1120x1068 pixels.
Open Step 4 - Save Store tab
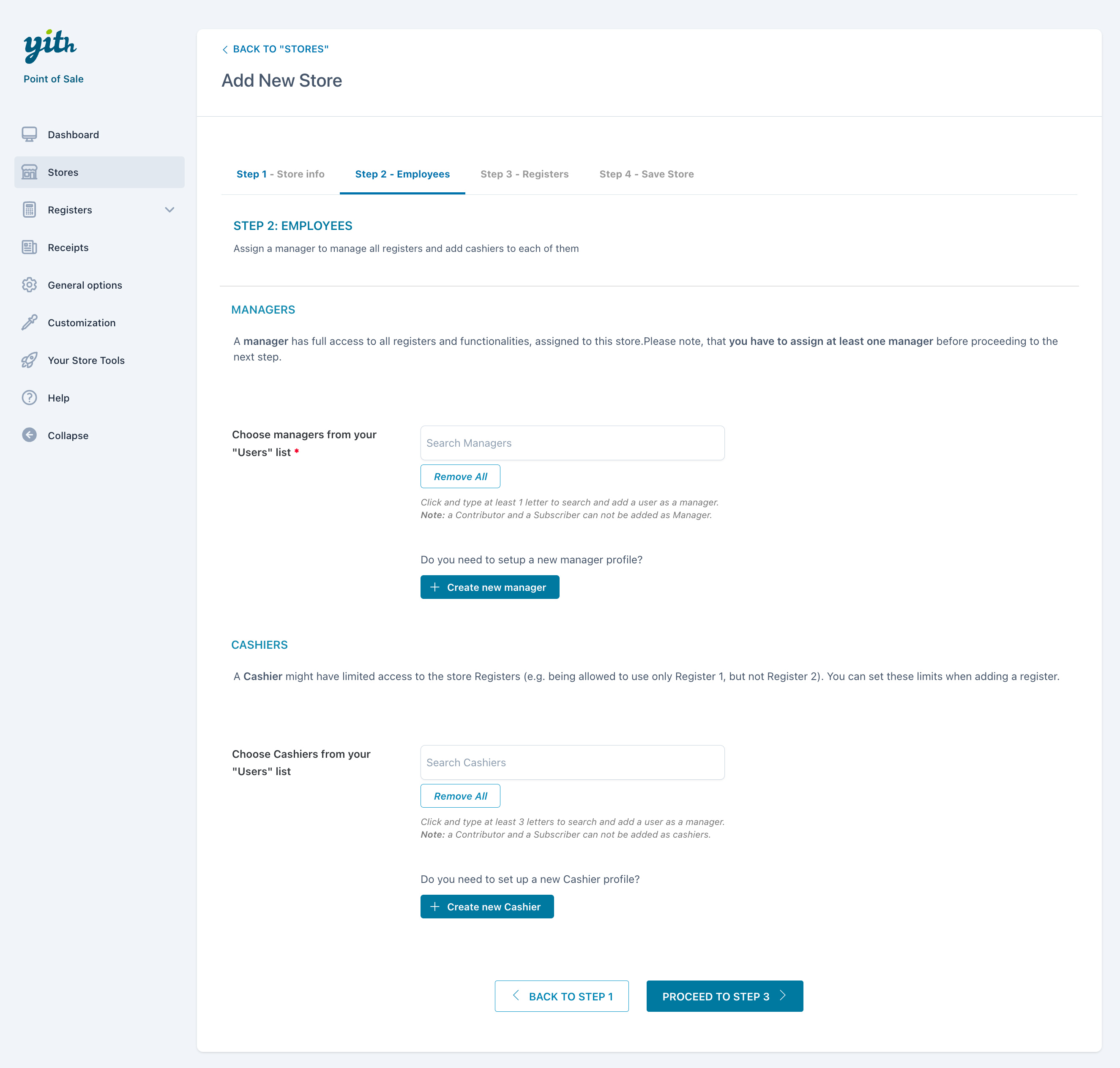click(646, 174)
